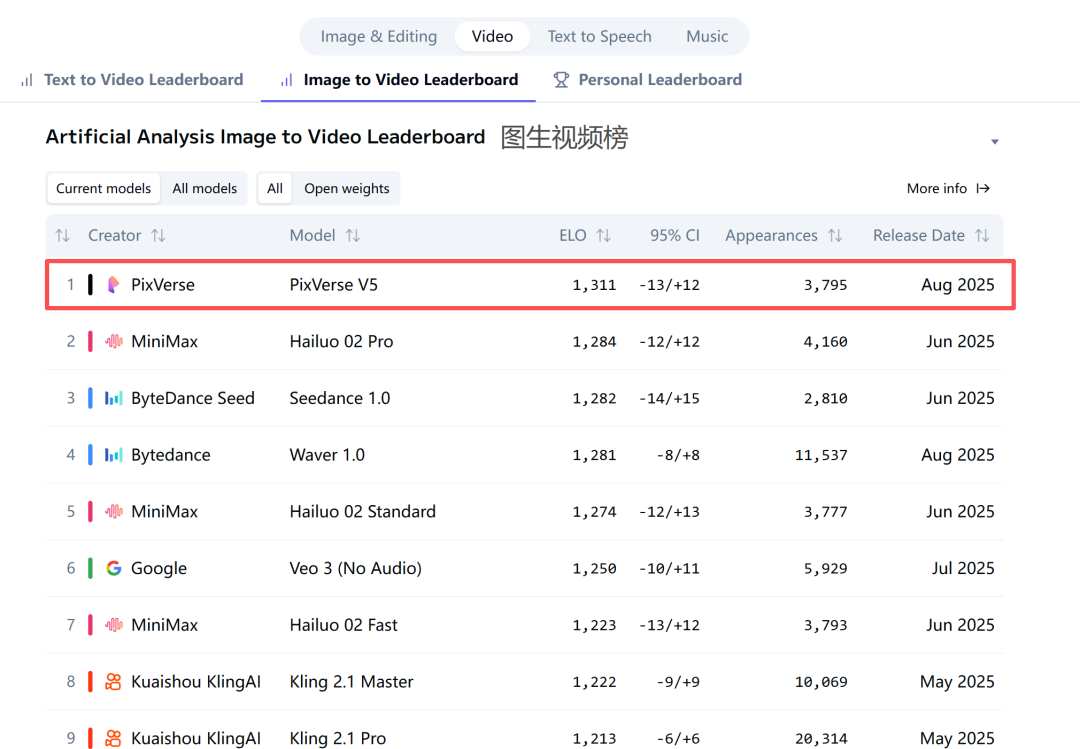Select the Veo 3 (No Audio) row

tap(355, 568)
